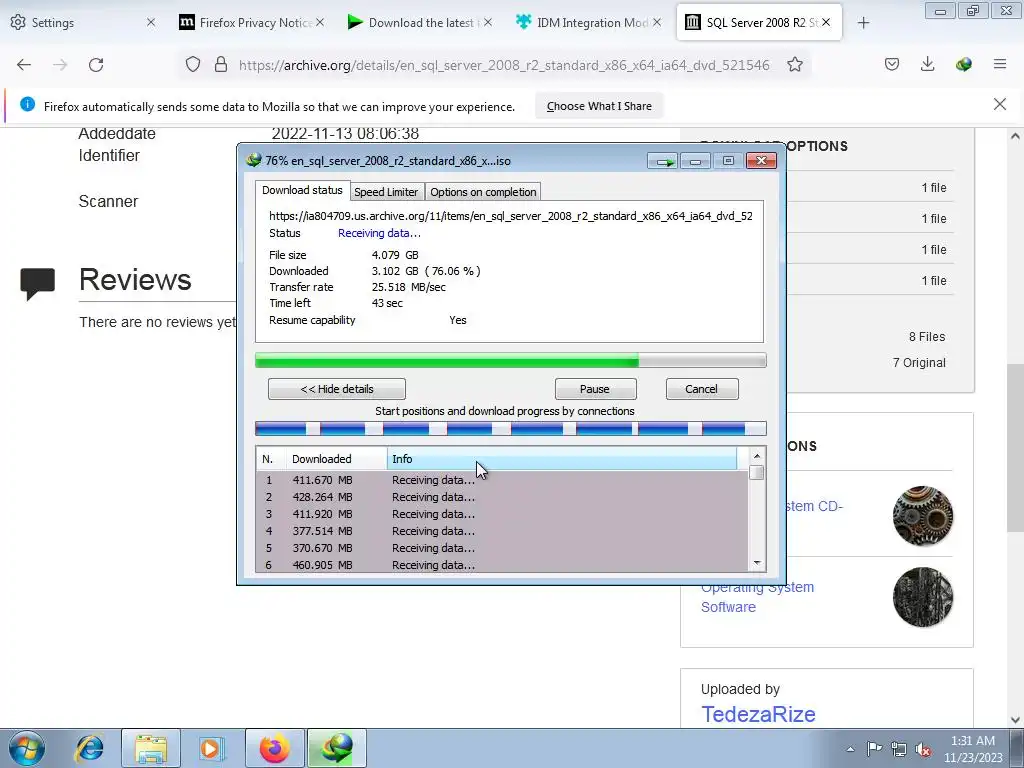Select connection row with 460.905 MB
This screenshot has height=768, width=1024.
point(502,565)
